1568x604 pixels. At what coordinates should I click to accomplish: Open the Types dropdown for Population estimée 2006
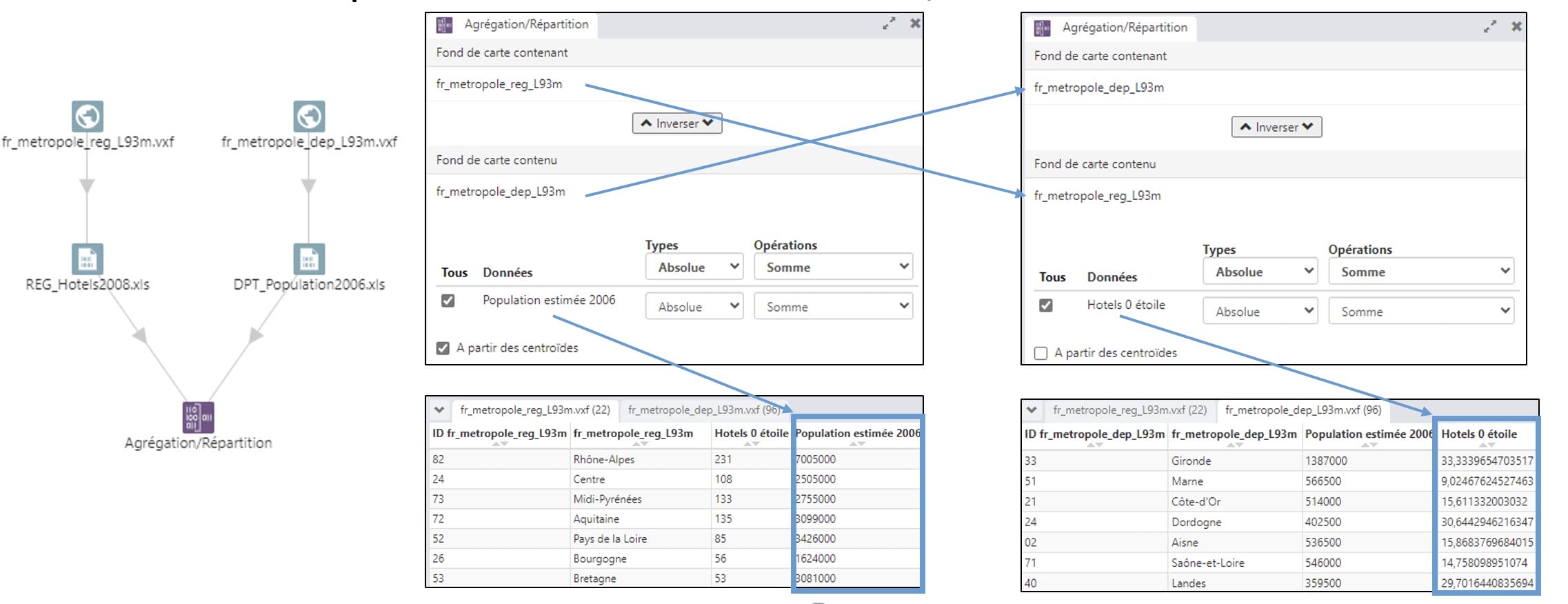694,307
